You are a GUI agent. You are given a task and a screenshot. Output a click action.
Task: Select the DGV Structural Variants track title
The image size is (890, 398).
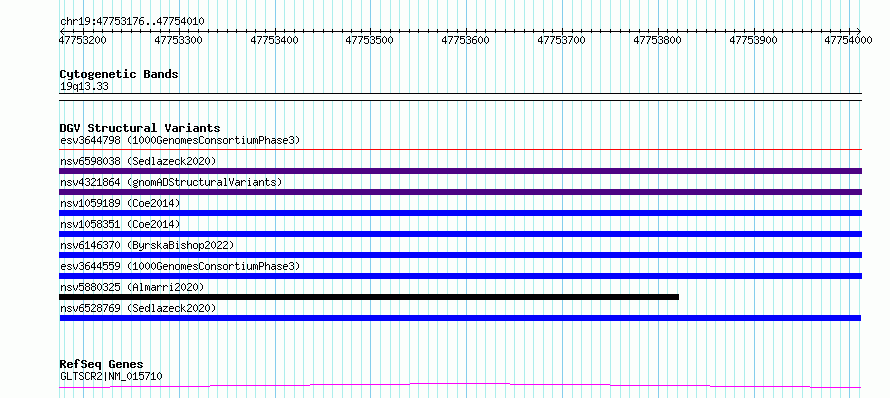(x=140, y=128)
